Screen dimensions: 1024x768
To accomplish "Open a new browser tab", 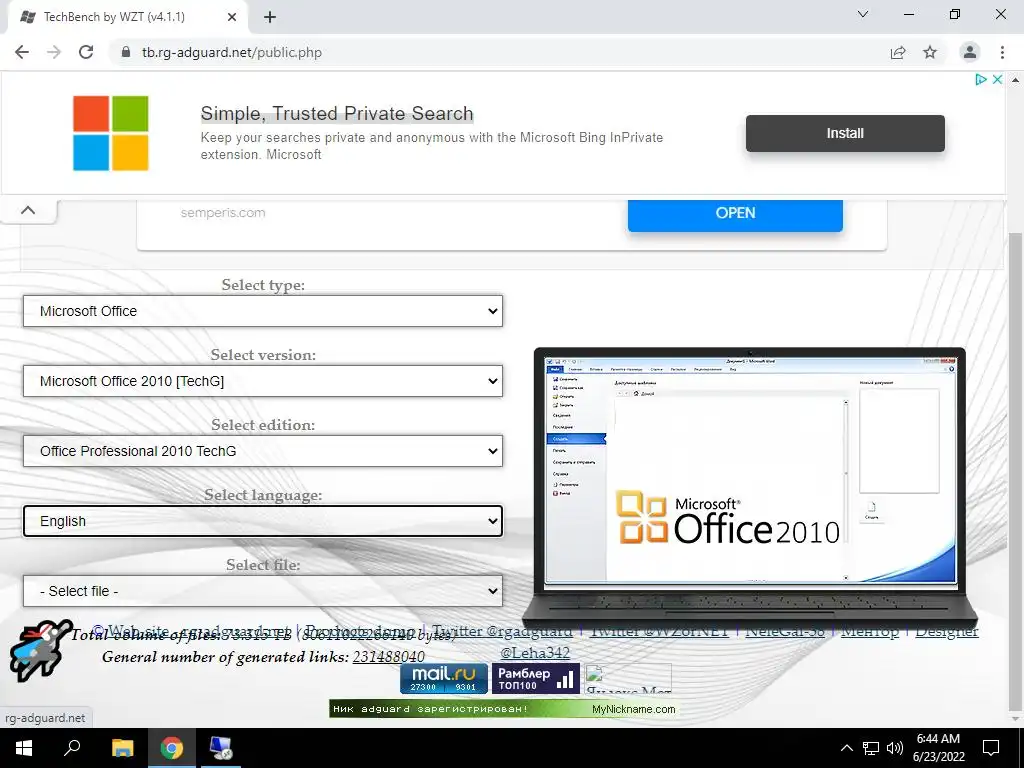I will [270, 17].
